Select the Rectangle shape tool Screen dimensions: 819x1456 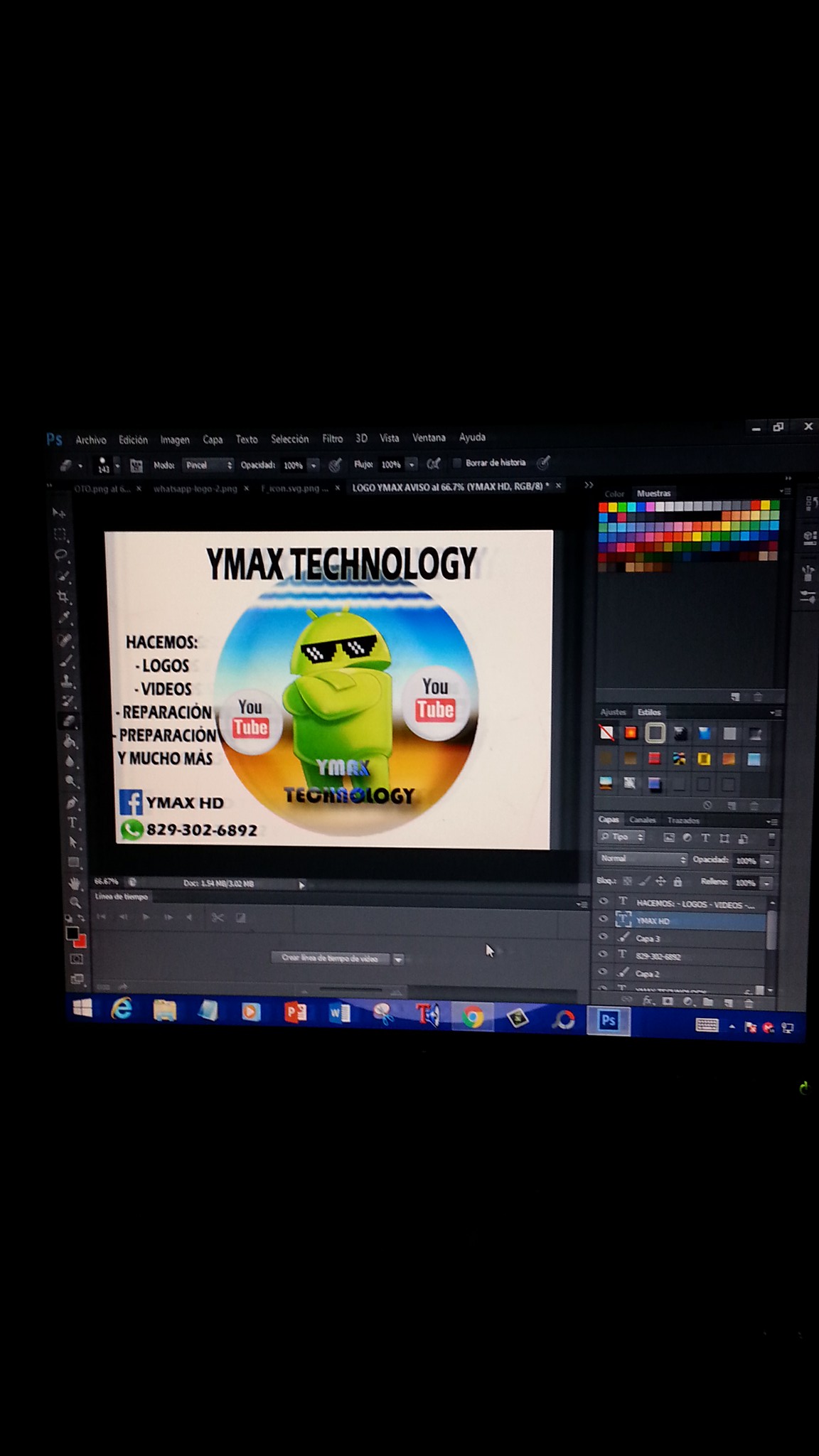(73, 862)
